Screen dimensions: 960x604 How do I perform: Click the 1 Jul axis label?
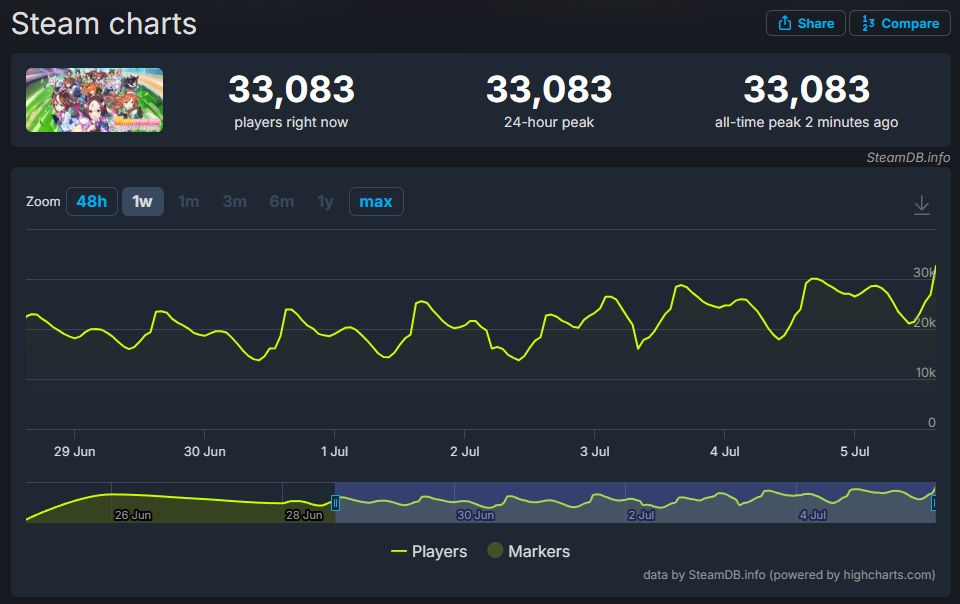pyautogui.click(x=334, y=452)
